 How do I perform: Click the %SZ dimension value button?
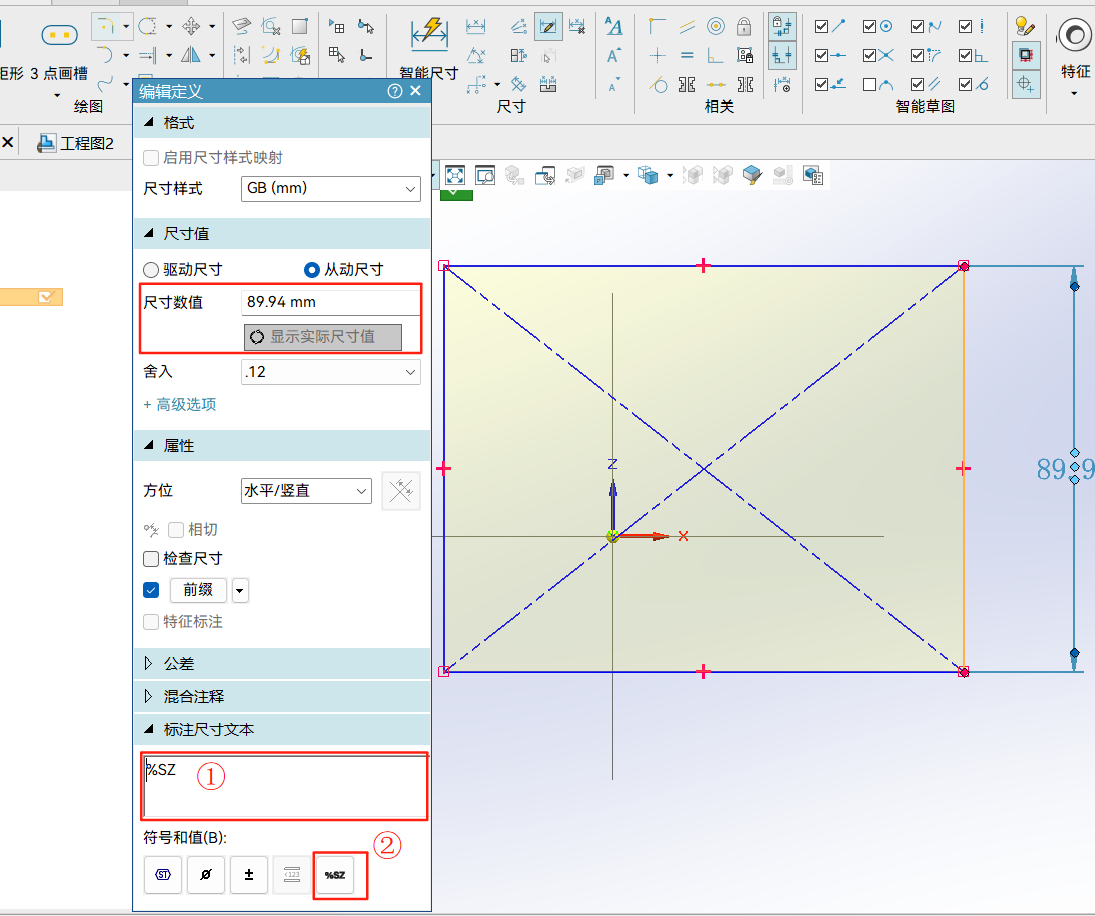(x=335, y=875)
